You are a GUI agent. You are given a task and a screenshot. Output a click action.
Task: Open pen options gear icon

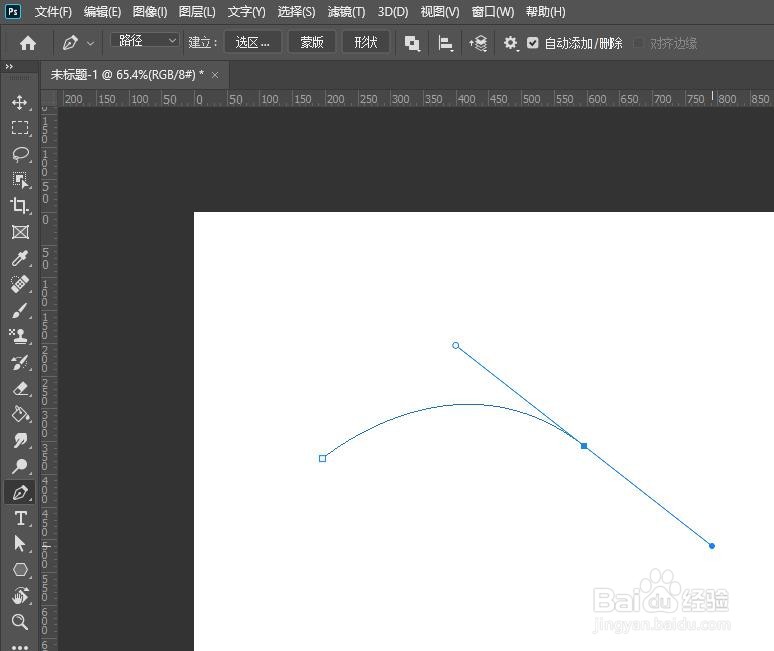[510, 43]
